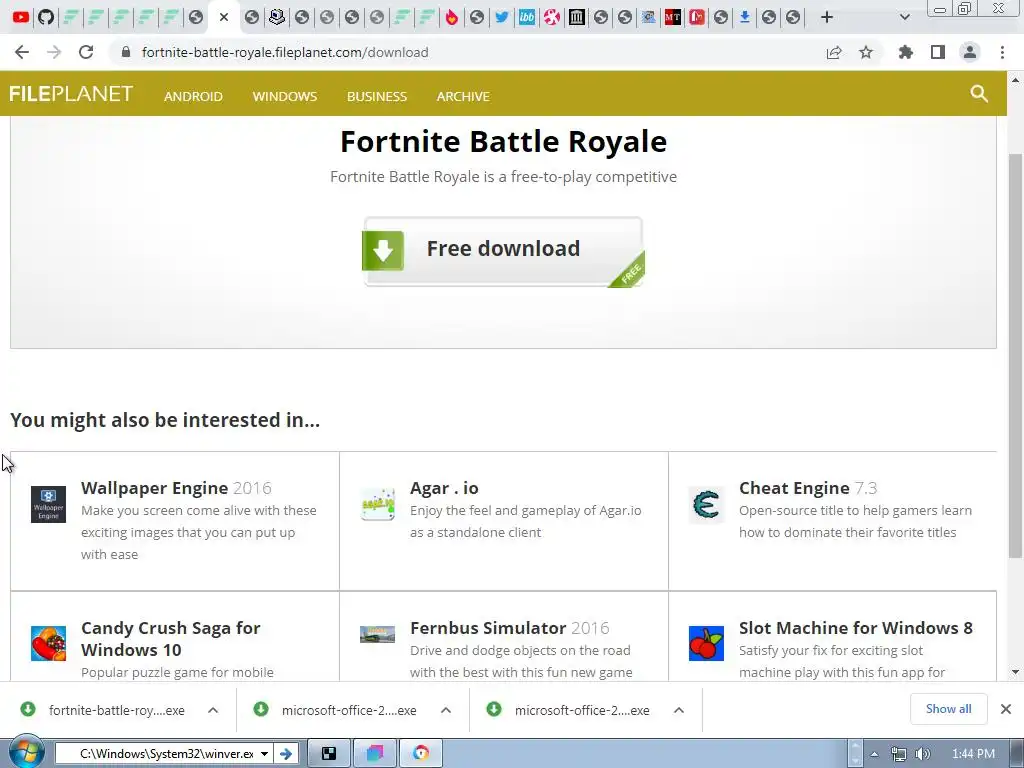Image resolution: width=1024 pixels, height=768 pixels.
Task: Open the ANDROID menu item
Action: pos(193,97)
